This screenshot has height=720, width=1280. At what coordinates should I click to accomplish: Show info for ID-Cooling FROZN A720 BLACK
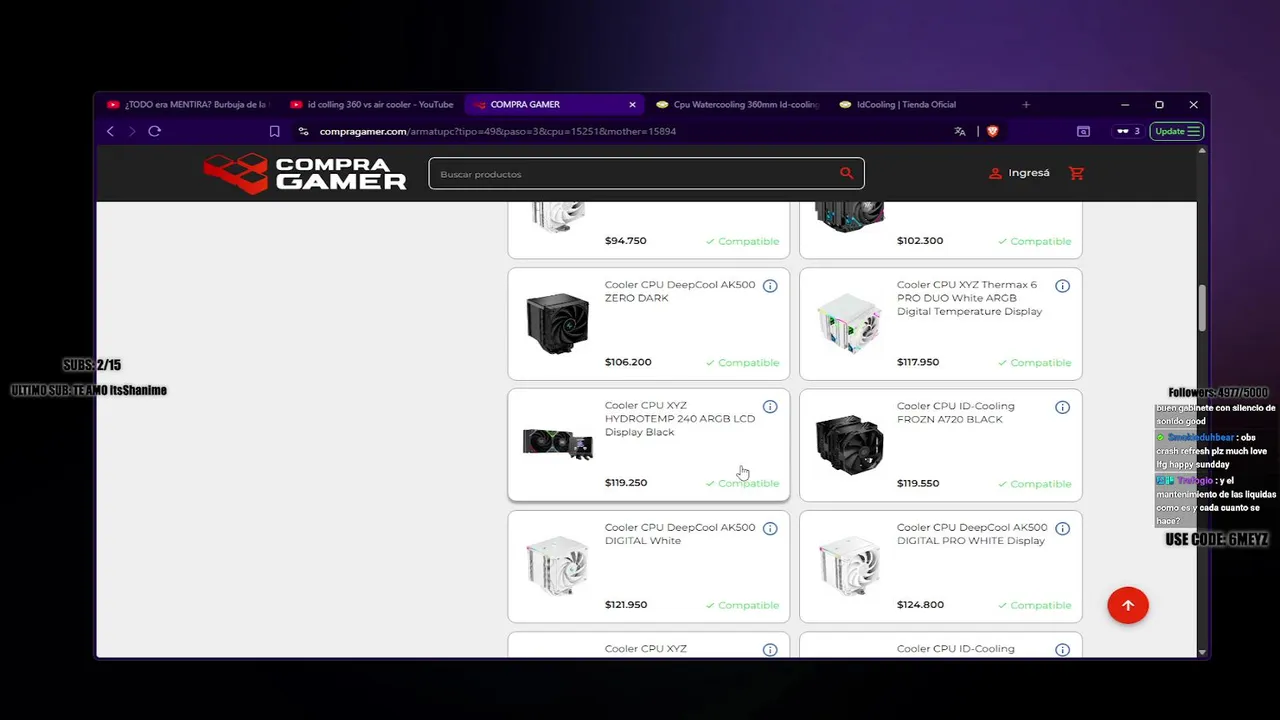coord(1062,407)
